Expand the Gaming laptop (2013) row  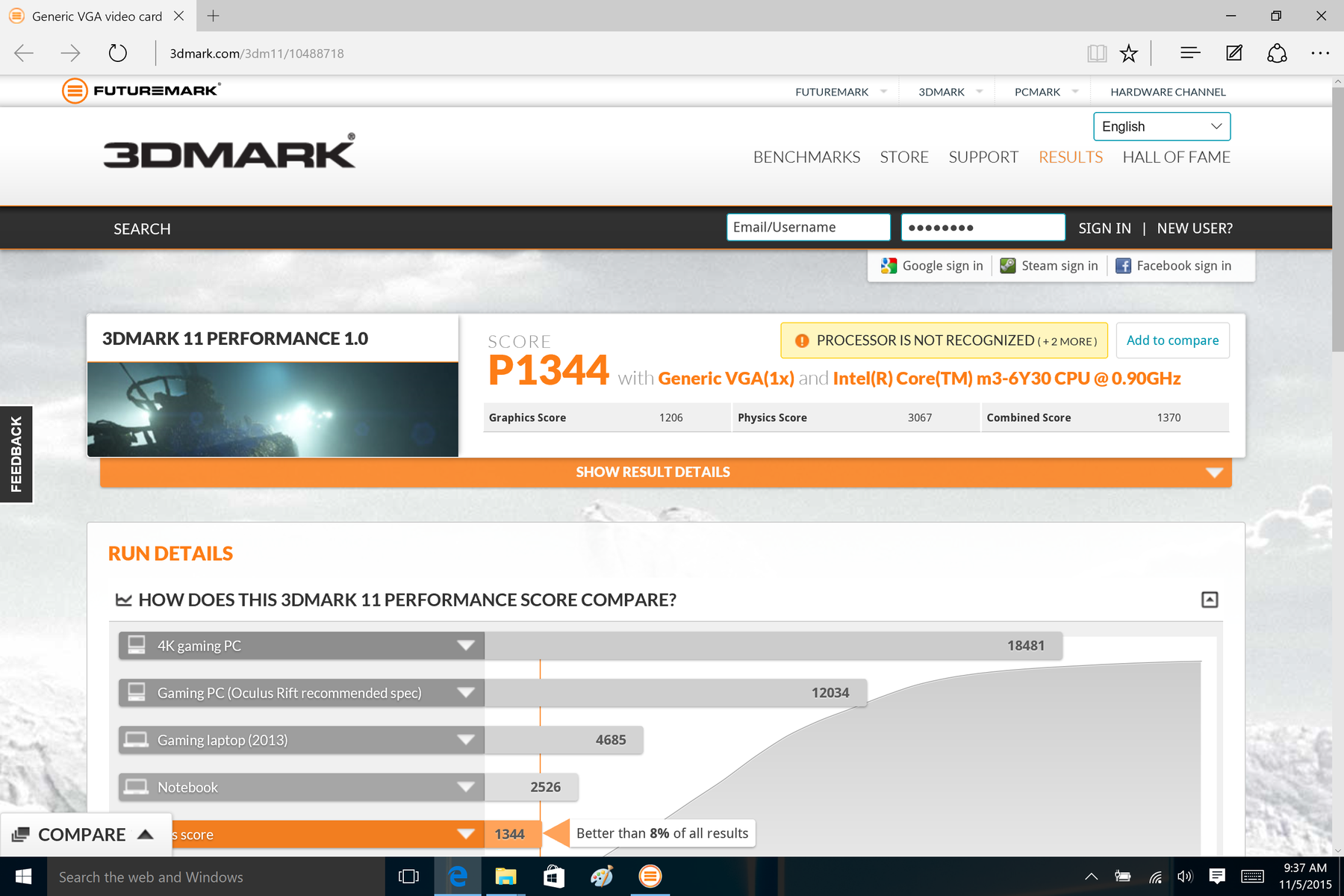click(x=465, y=740)
